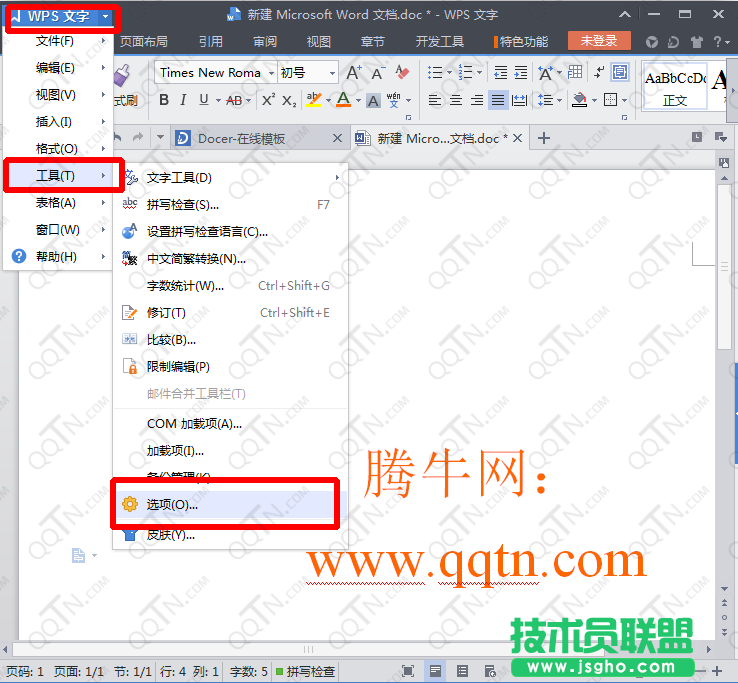Click the format painter brush icon
This screenshot has height=683, width=738.
point(122,76)
